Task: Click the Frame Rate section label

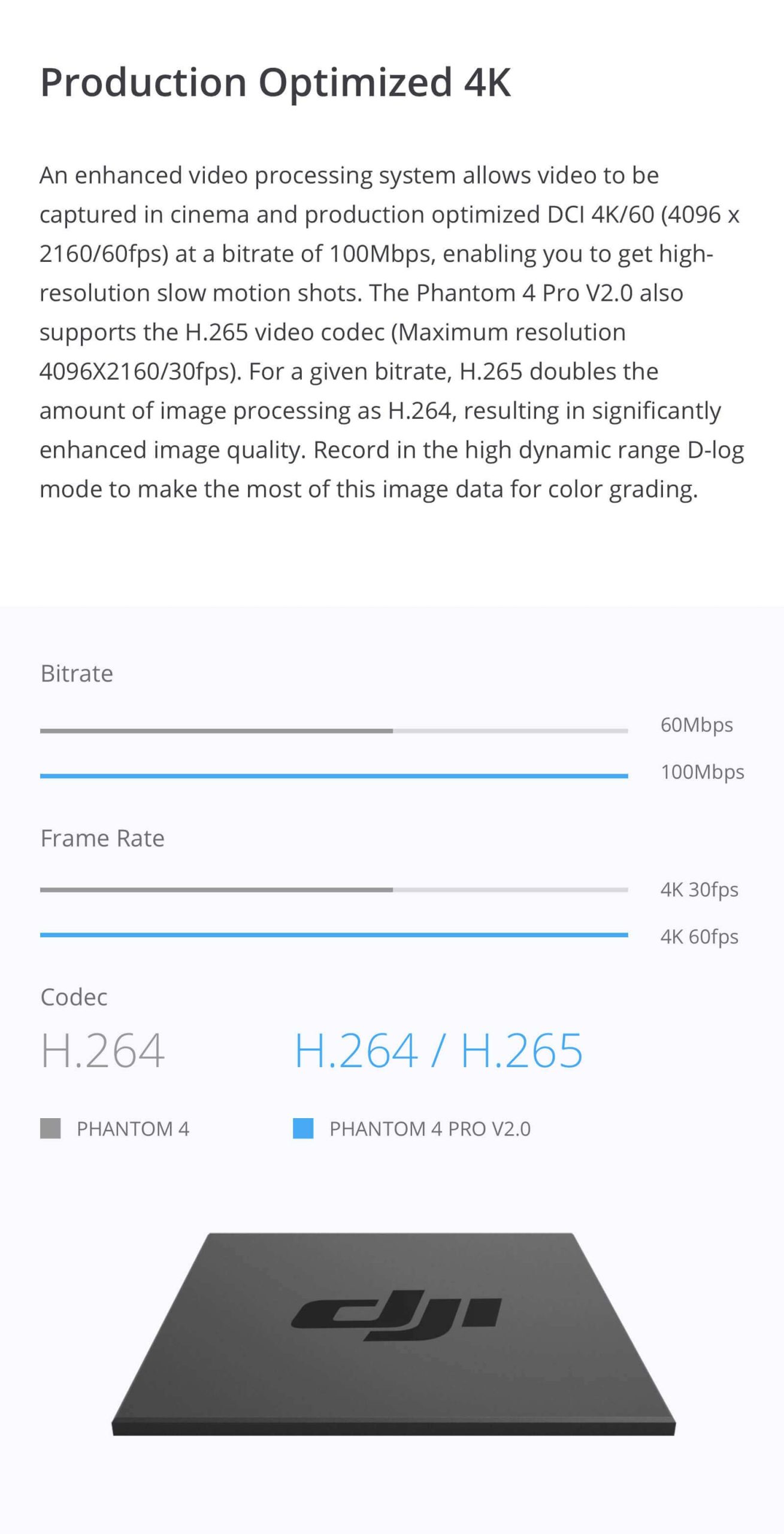Action: [x=102, y=838]
